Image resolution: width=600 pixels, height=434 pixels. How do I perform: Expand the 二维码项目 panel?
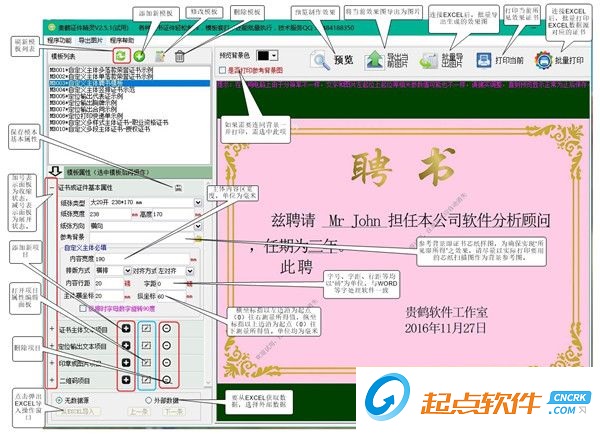52,380
